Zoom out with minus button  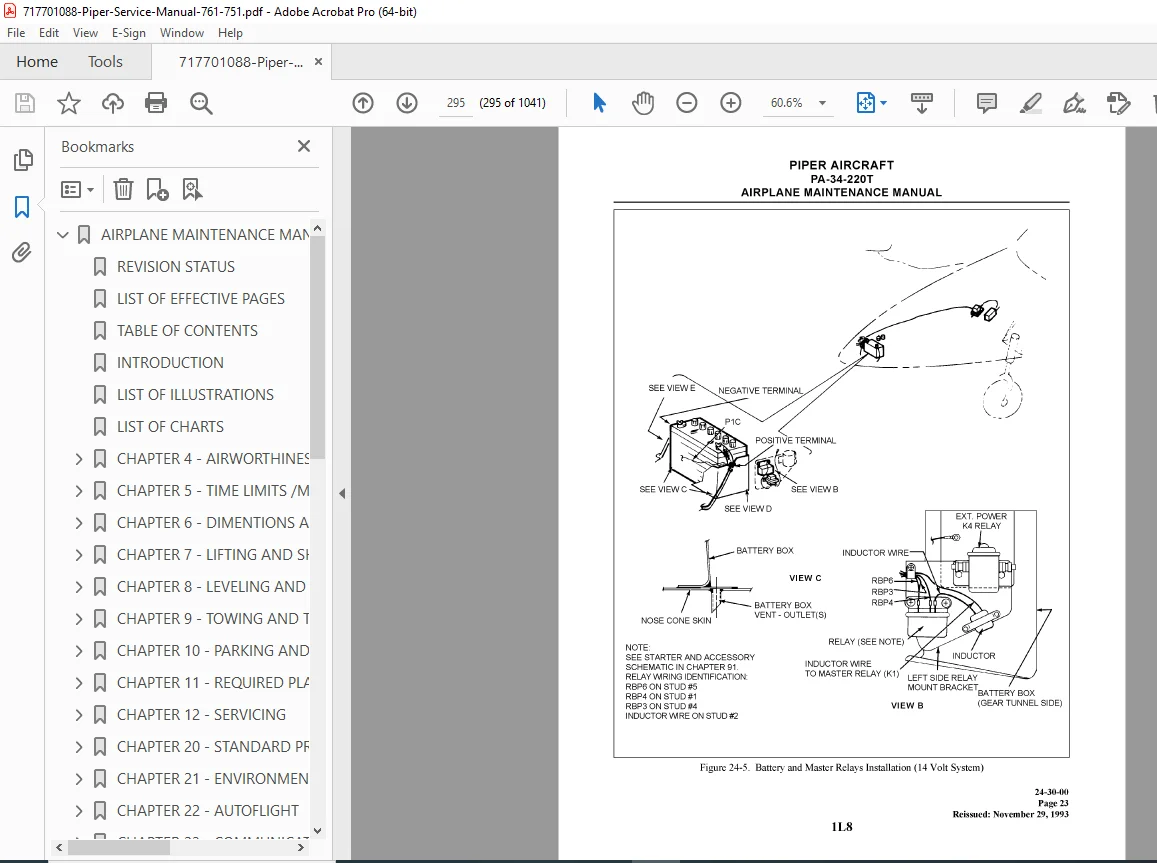click(x=686, y=103)
